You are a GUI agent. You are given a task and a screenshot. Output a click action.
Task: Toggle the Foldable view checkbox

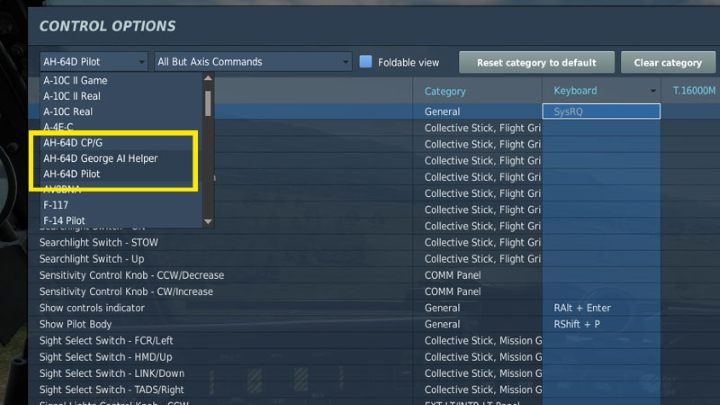pyautogui.click(x=366, y=62)
